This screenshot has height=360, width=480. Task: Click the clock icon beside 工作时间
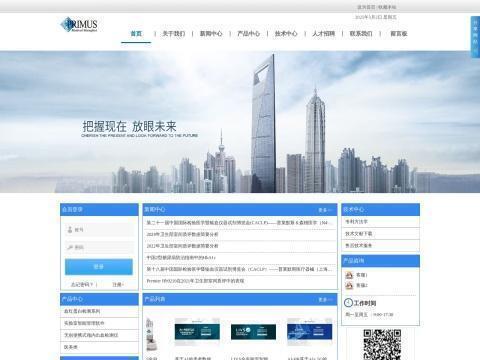pyautogui.click(x=348, y=303)
